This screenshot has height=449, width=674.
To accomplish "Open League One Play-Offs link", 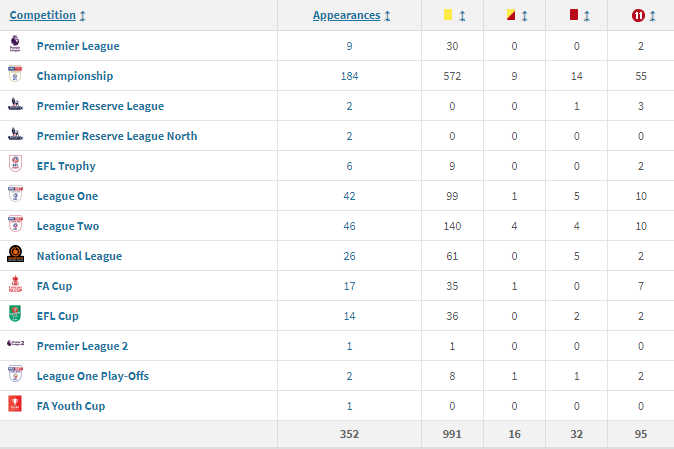I will click(91, 376).
